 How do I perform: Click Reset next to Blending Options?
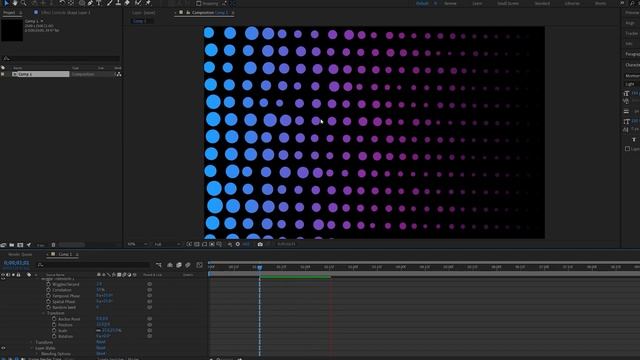(x=101, y=354)
